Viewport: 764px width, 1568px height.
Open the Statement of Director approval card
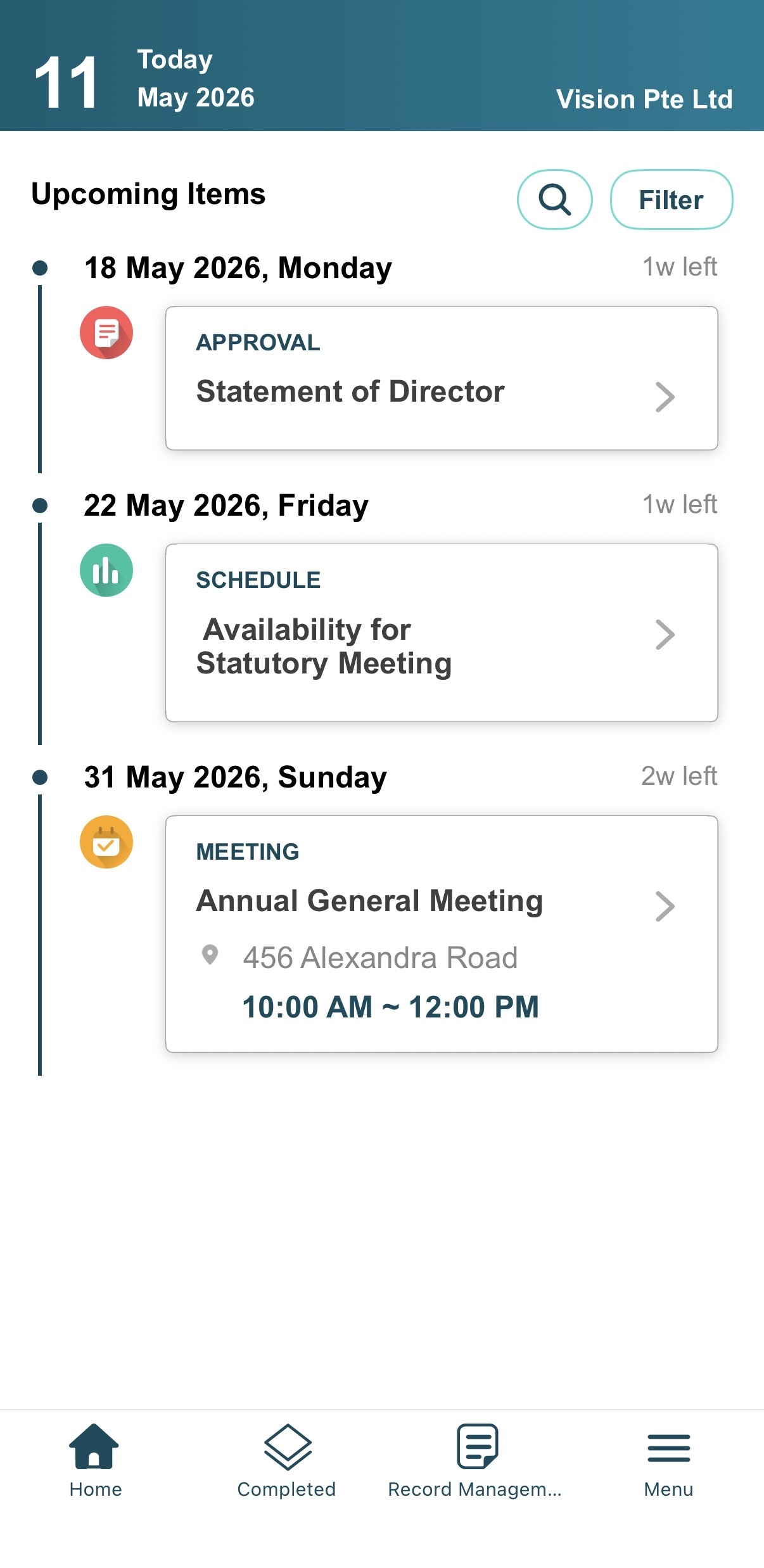click(x=442, y=378)
